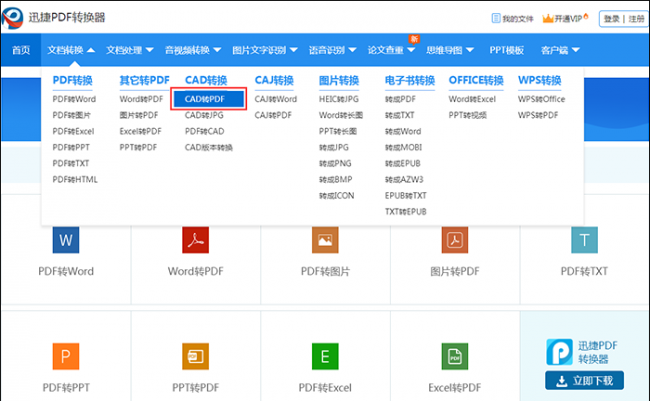
Task: Select PPT转视频 menu entry
Action: pyautogui.click(x=468, y=115)
